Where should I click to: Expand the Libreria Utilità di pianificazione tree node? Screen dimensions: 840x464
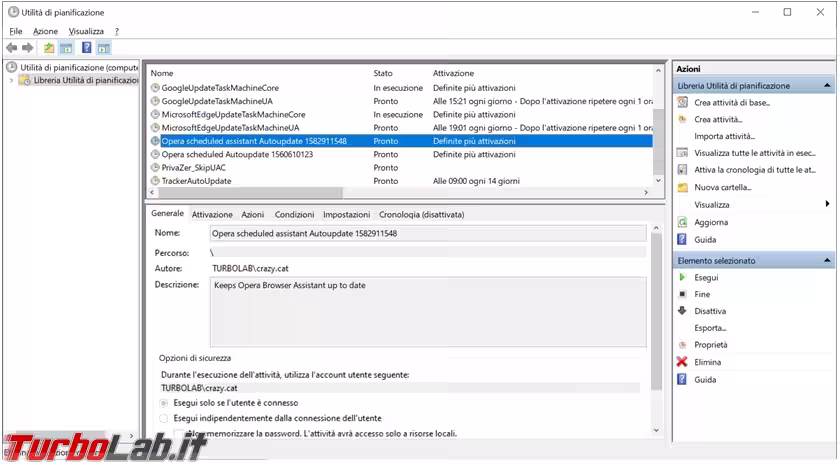pos(11,80)
